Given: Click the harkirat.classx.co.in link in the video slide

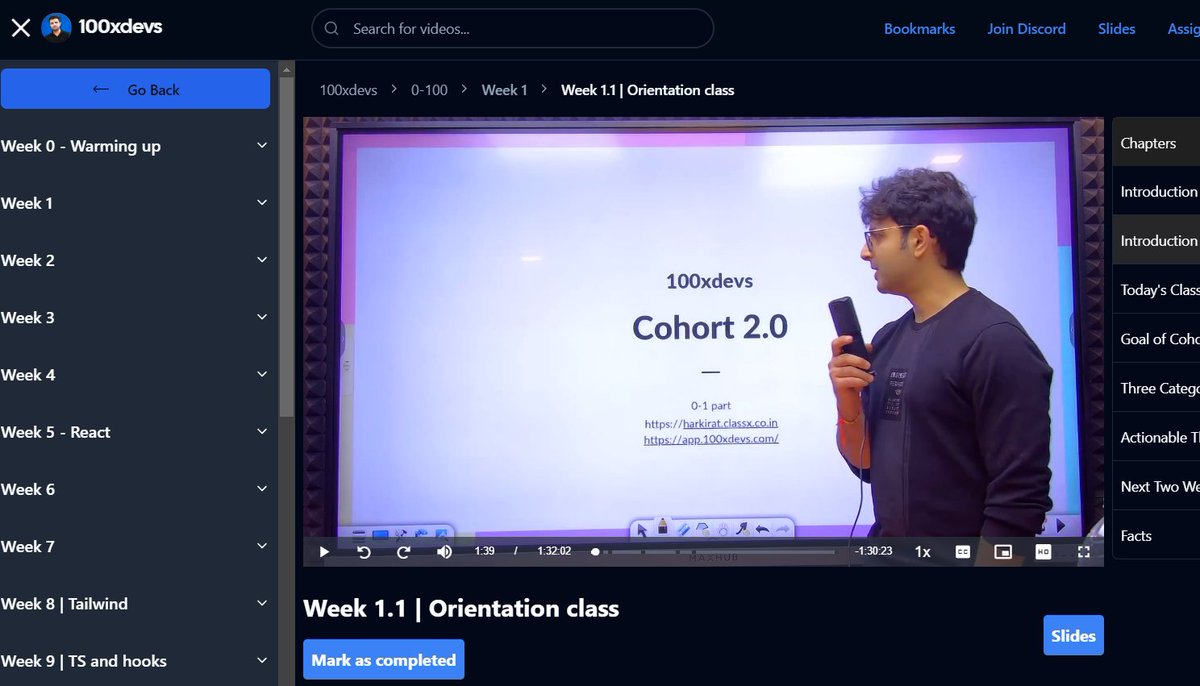Looking at the screenshot, I should pyautogui.click(x=730, y=423).
